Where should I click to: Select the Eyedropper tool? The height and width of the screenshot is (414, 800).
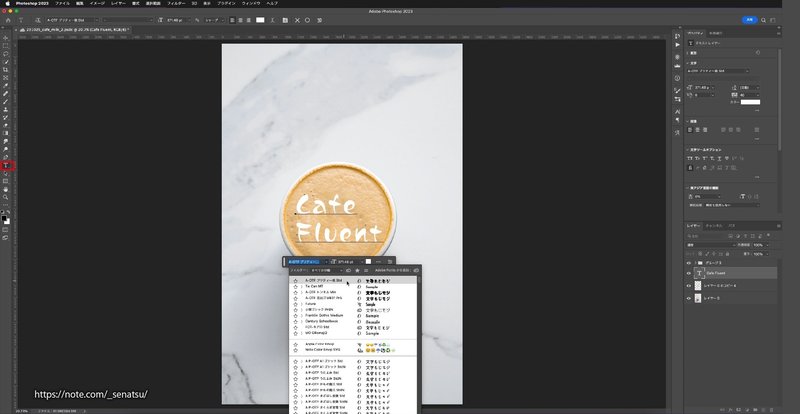(x=6, y=85)
